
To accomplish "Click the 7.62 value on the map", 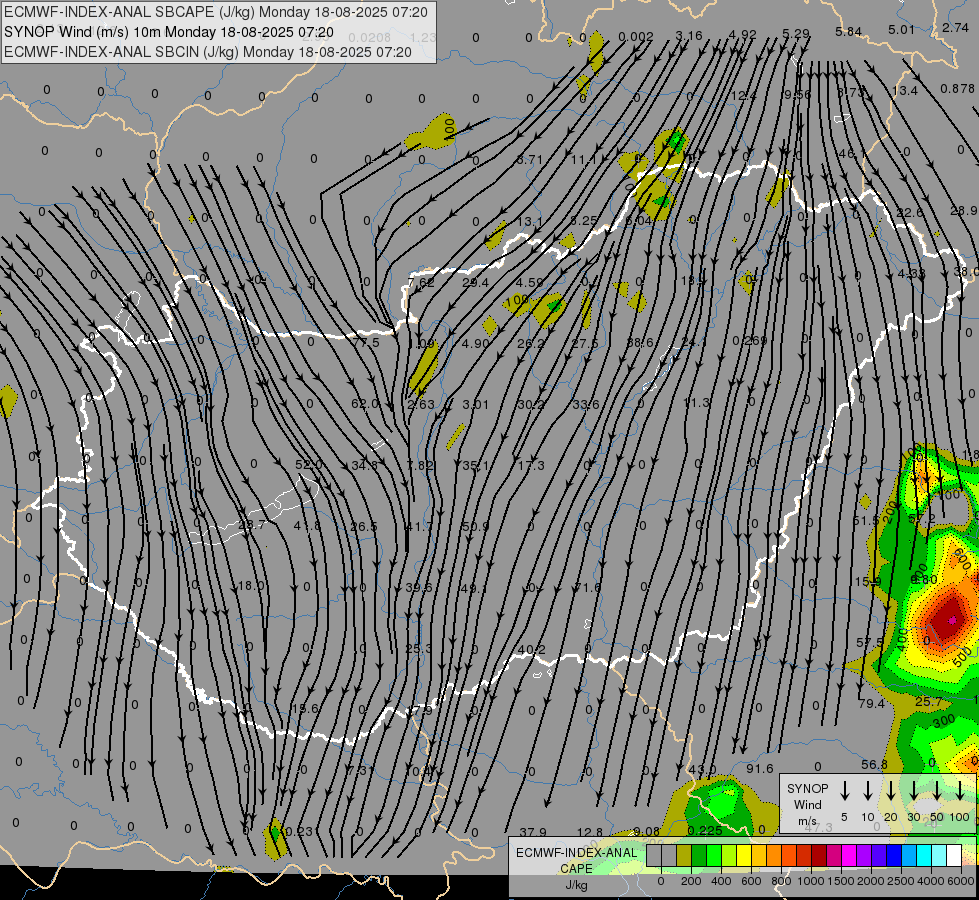I will (x=421, y=282).
